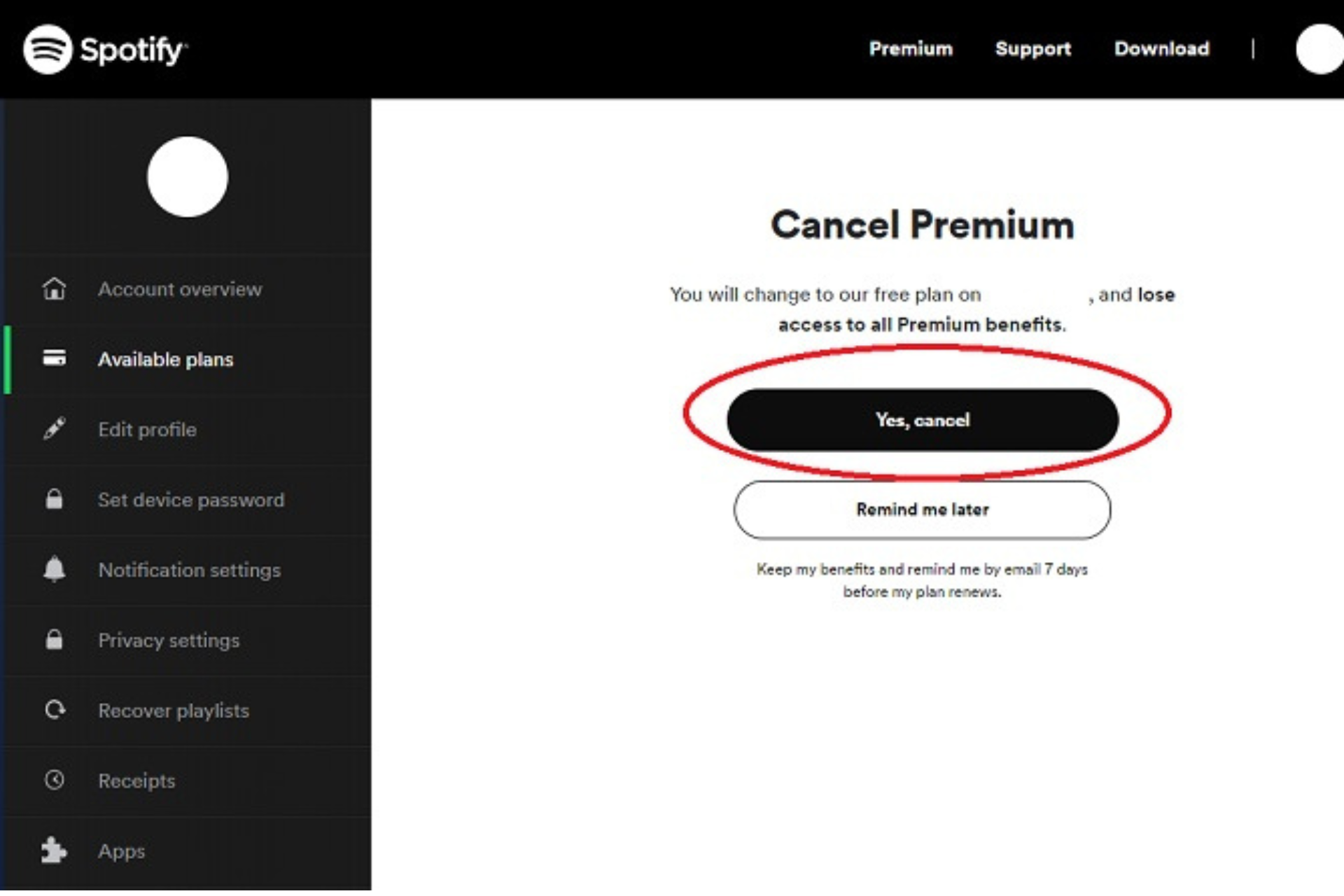Image resolution: width=1344 pixels, height=896 pixels.
Task: Click the Spotify logo icon
Action: 48,49
